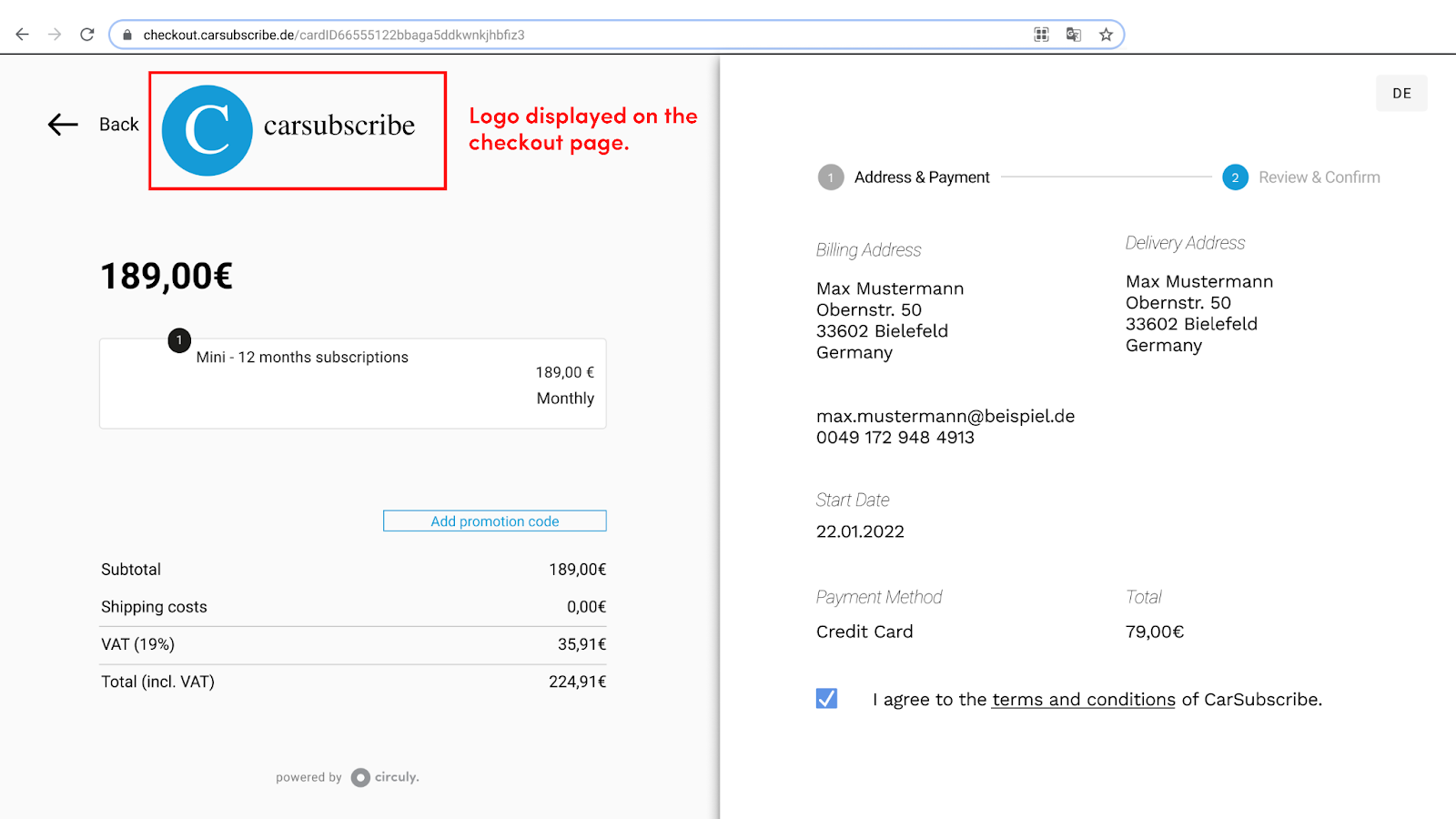Switch language with the DE button
1456x819 pixels.
[x=1401, y=94]
